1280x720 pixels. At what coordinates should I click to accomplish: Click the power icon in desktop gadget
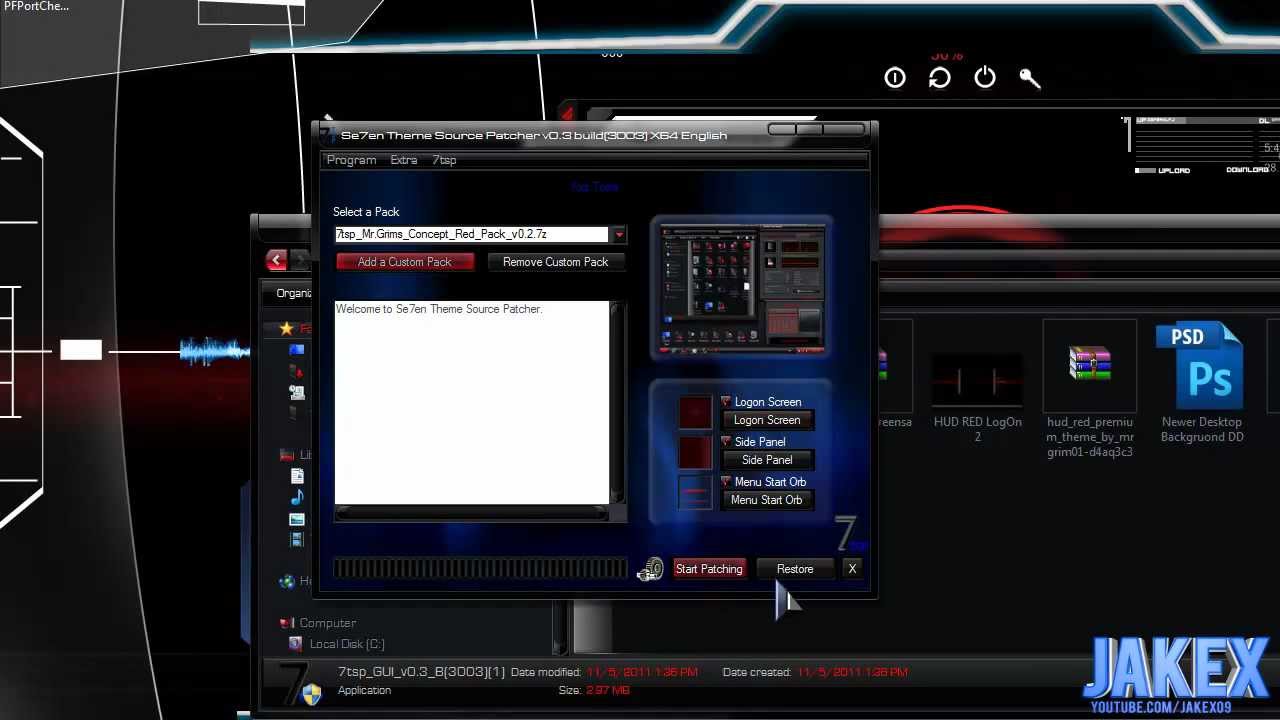[x=985, y=78]
